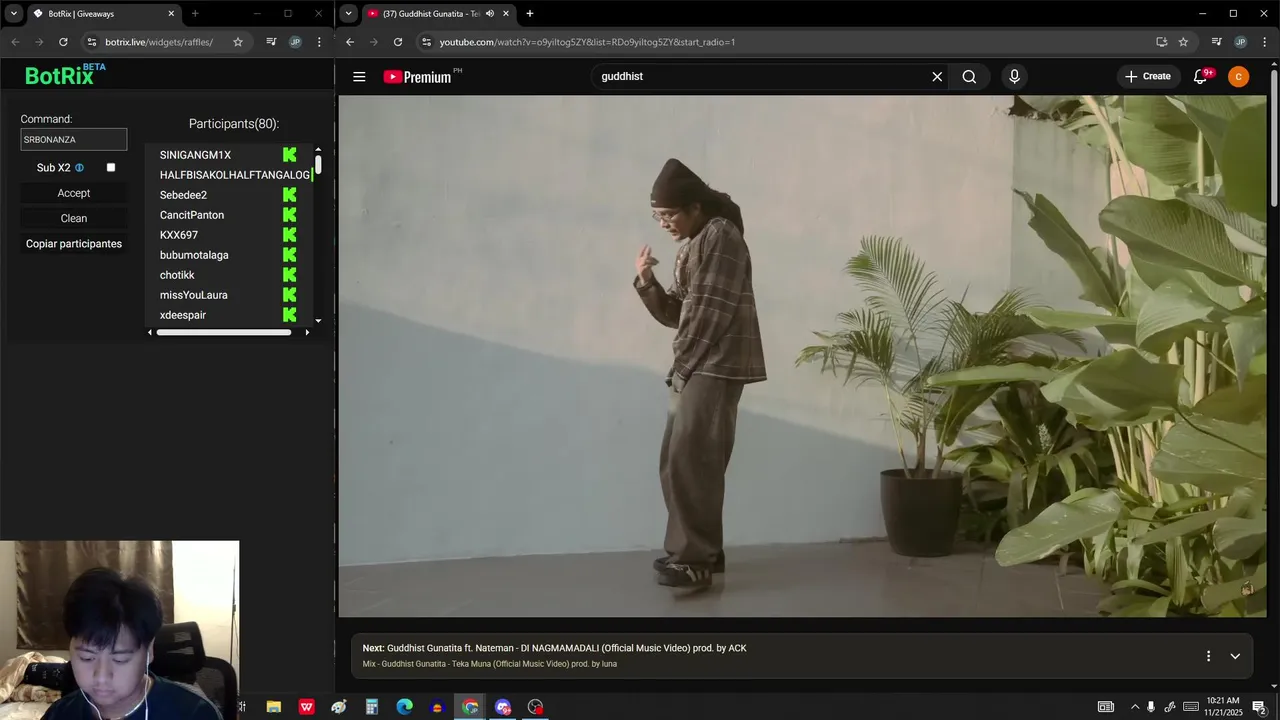Start voice search with the microphone icon

pyautogui.click(x=1014, y=77)
